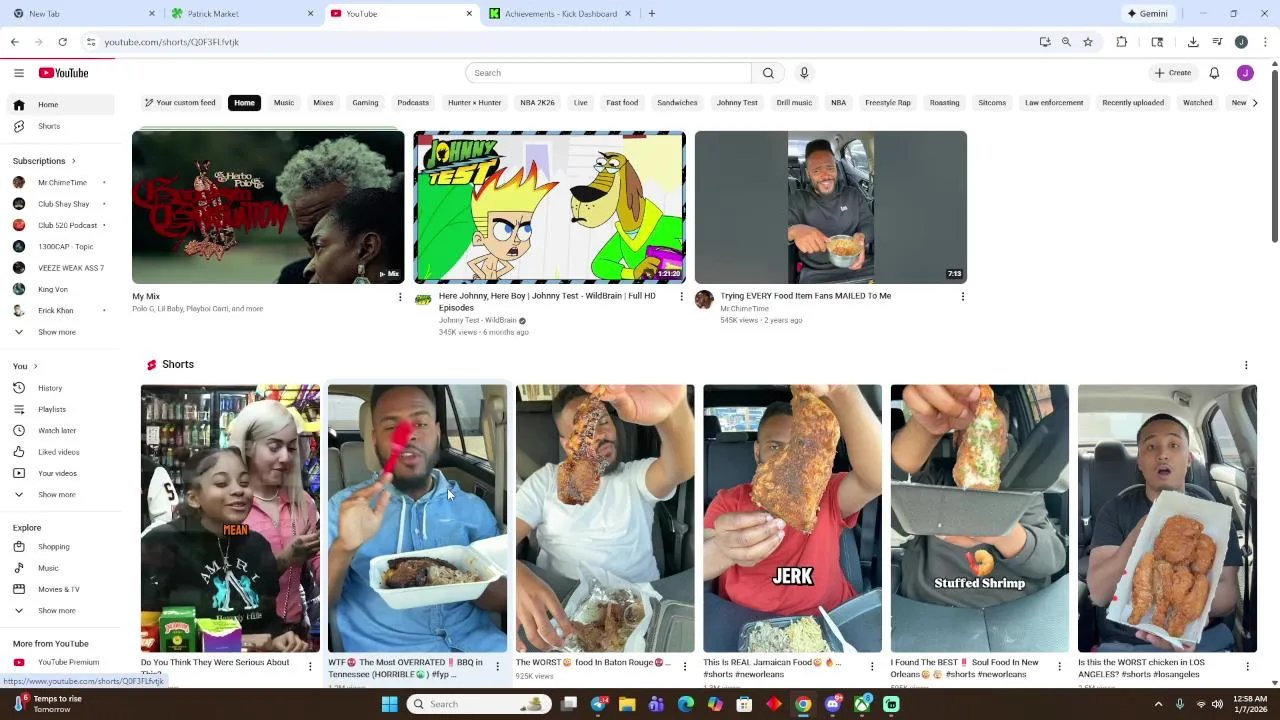
Task: Open Johnny Test - WildBrain channel link
Action: pyautogui.click(x=477, y=320)
